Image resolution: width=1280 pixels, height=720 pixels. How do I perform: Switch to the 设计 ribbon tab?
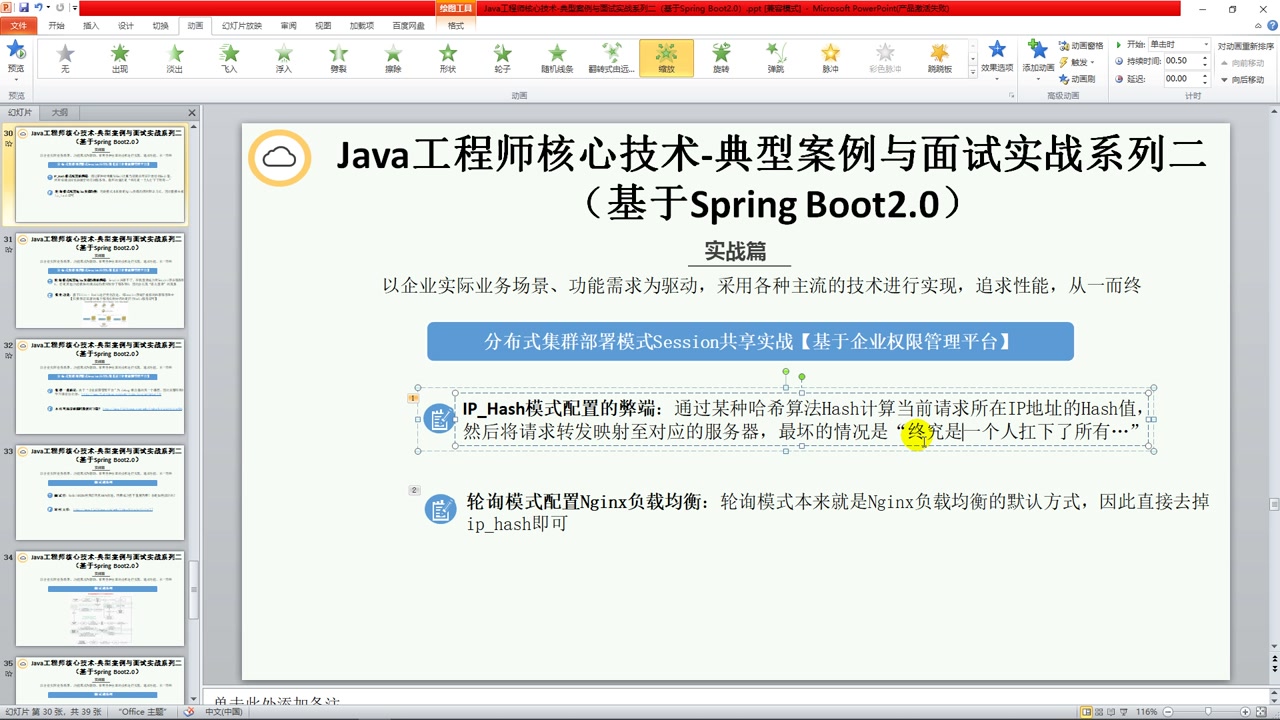126,26
